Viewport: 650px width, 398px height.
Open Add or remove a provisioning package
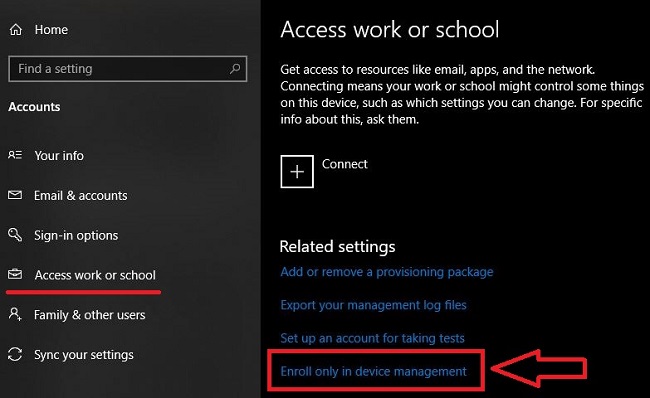click(387, 272)
